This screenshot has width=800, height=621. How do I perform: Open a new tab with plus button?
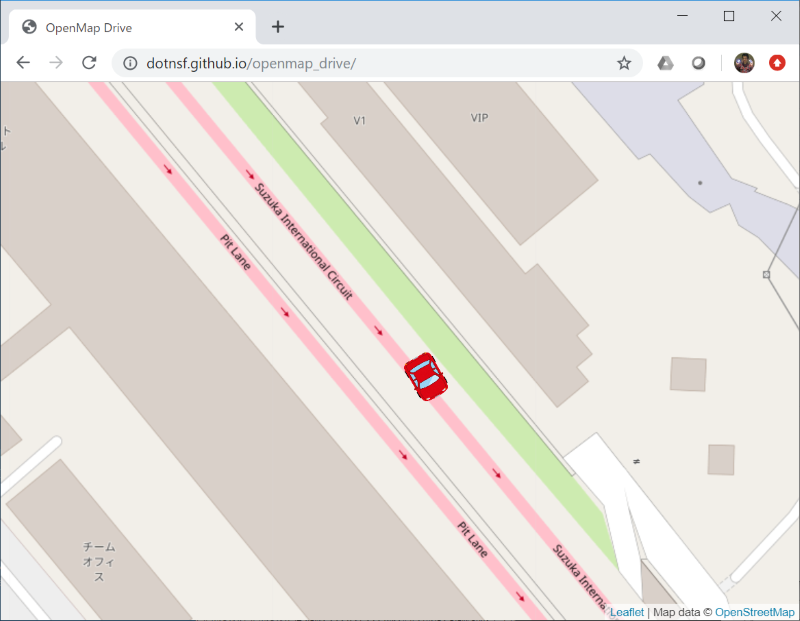pyautogui.click(x=278, y=27)
